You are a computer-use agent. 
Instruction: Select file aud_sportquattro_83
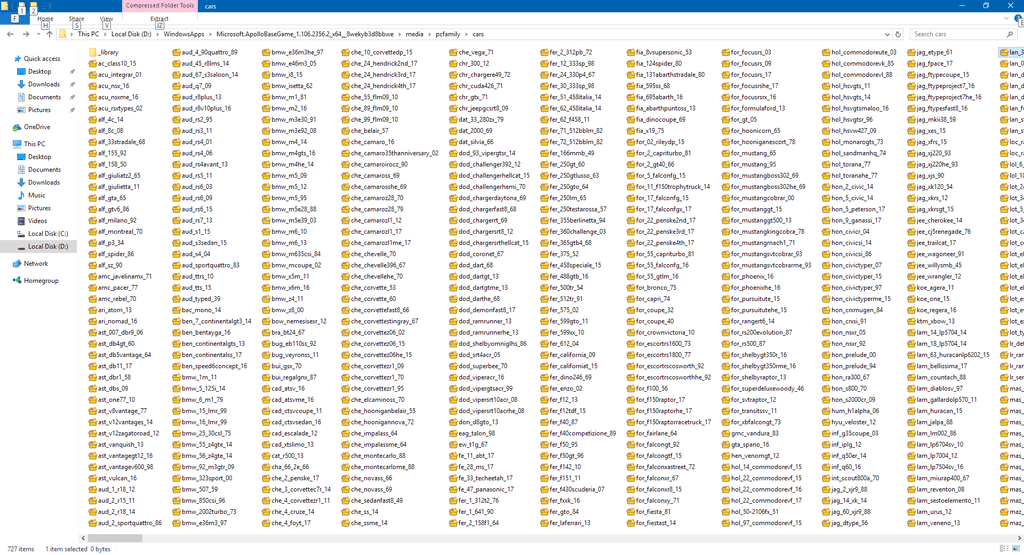[206, 265]
